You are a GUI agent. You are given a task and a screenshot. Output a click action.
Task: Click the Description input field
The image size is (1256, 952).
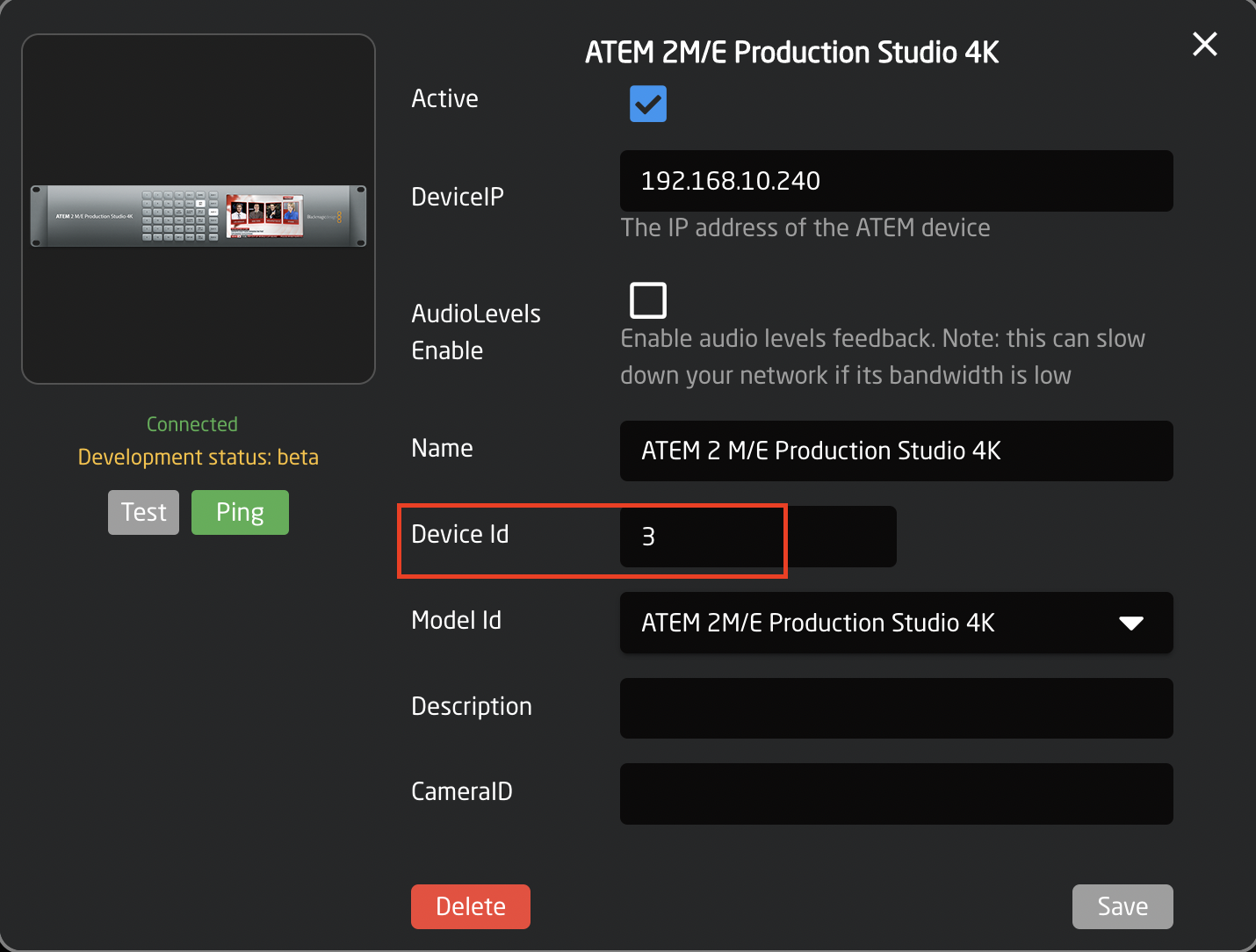tap(896, 708)
